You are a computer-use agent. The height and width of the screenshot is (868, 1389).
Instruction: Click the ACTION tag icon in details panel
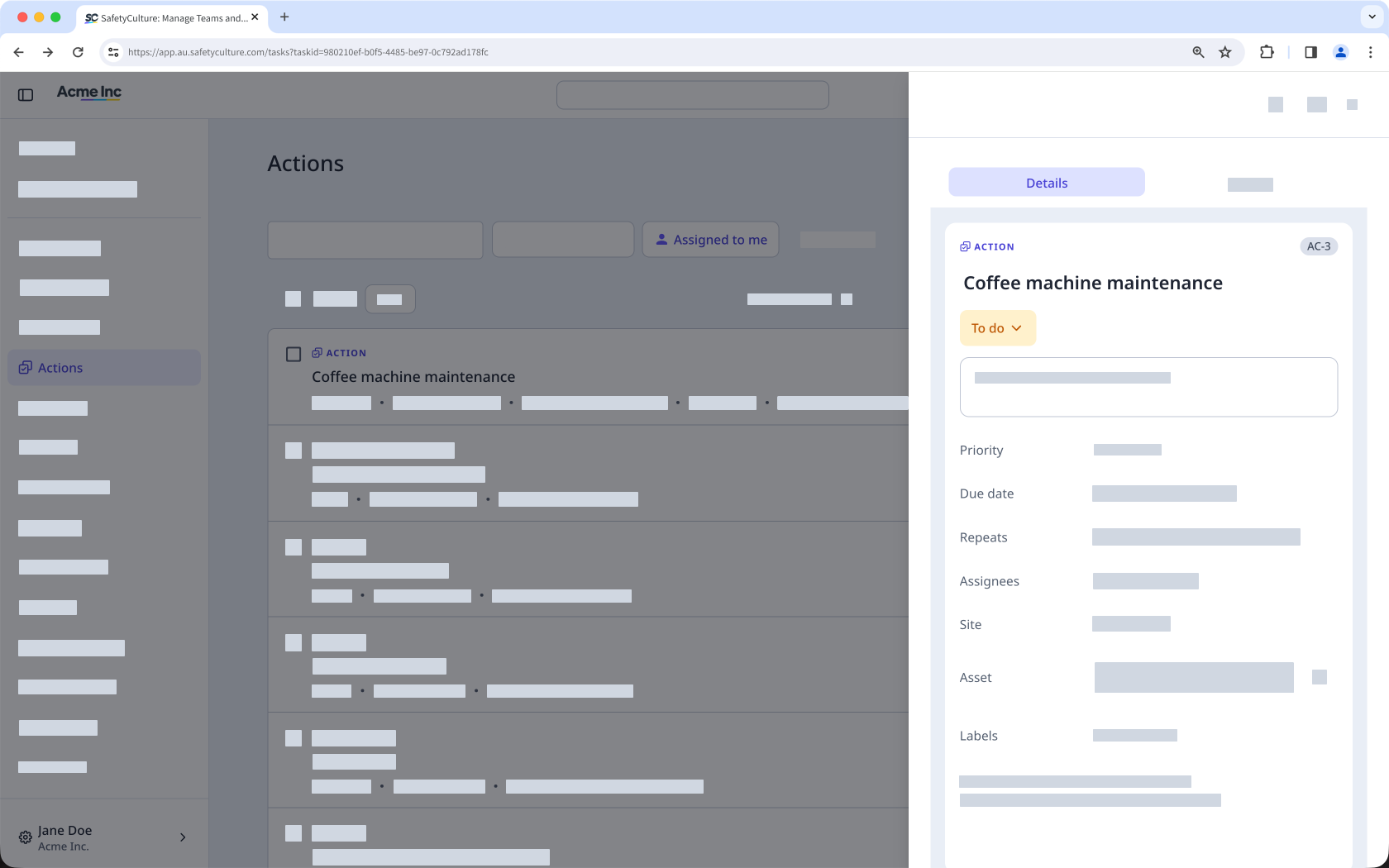point(965,246)
